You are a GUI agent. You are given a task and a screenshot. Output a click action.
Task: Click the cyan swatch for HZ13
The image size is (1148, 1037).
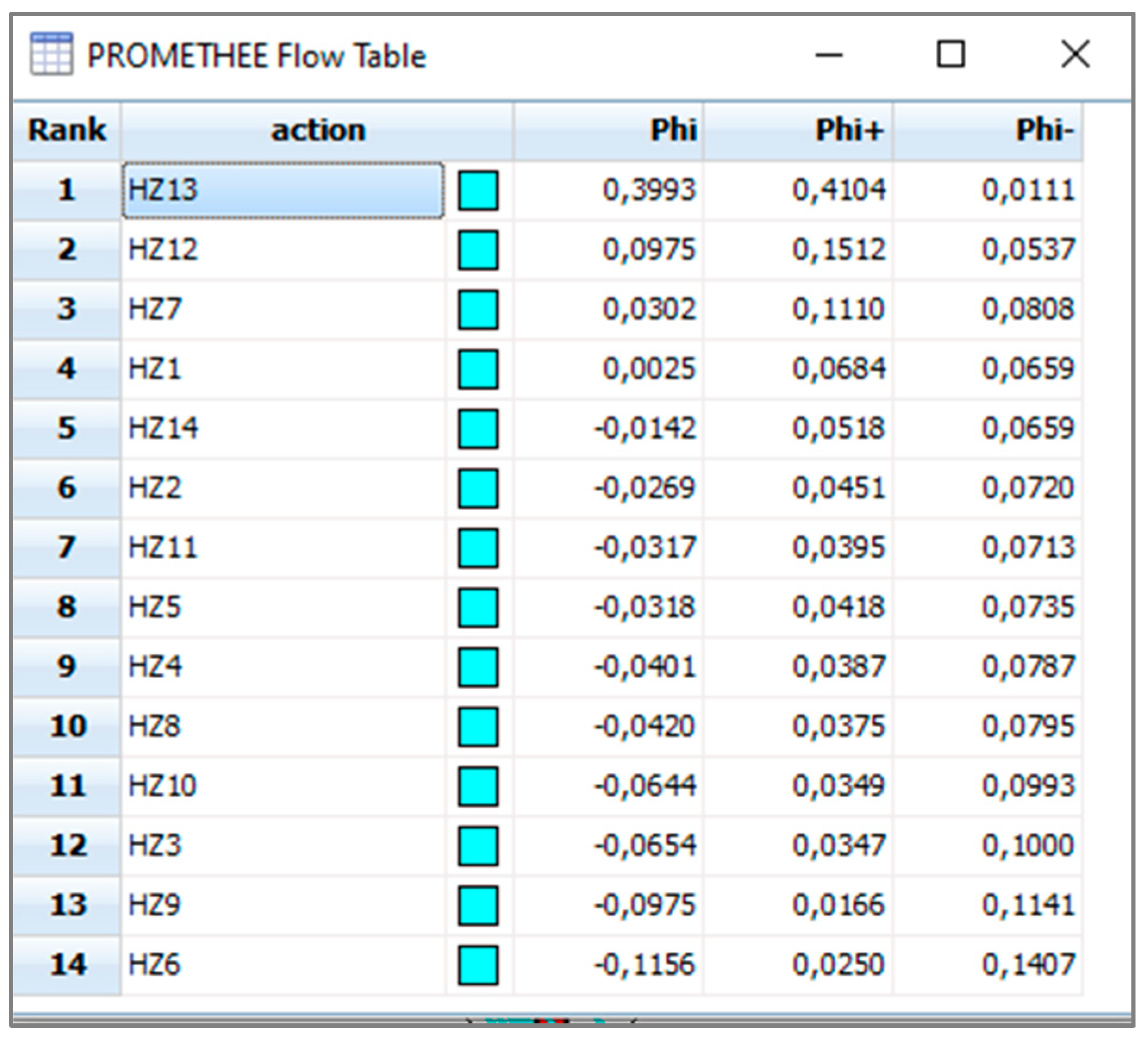478,190
